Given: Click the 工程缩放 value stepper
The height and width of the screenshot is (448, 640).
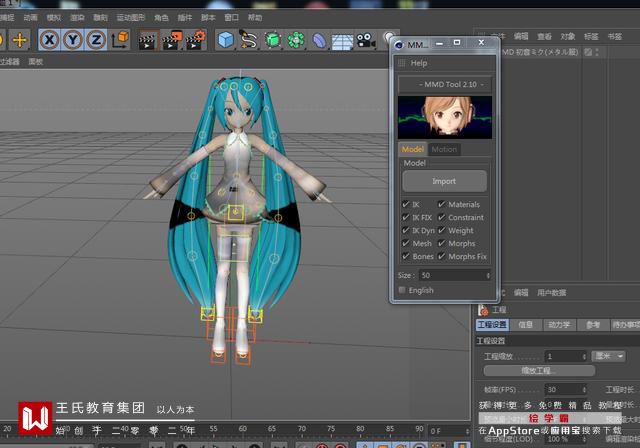Looking at the screenshot, I should click(x=584, y=357).
